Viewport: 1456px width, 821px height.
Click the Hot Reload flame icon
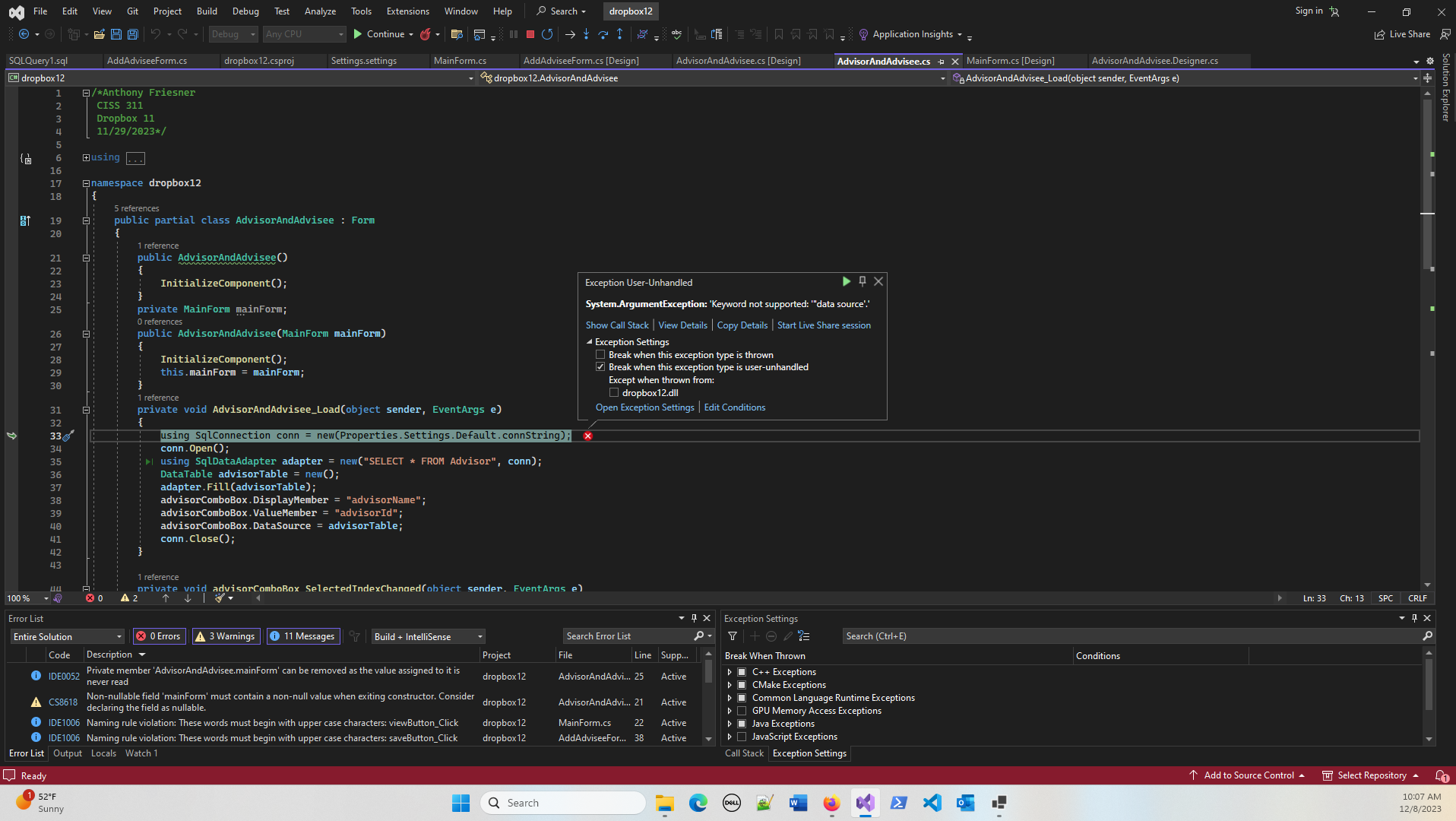[426, 34]
